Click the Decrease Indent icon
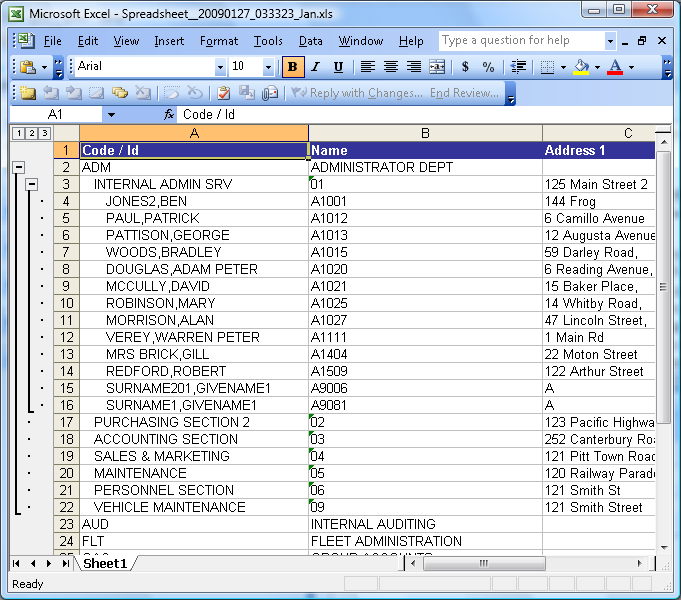681x600 pixels. coord(518,67)
